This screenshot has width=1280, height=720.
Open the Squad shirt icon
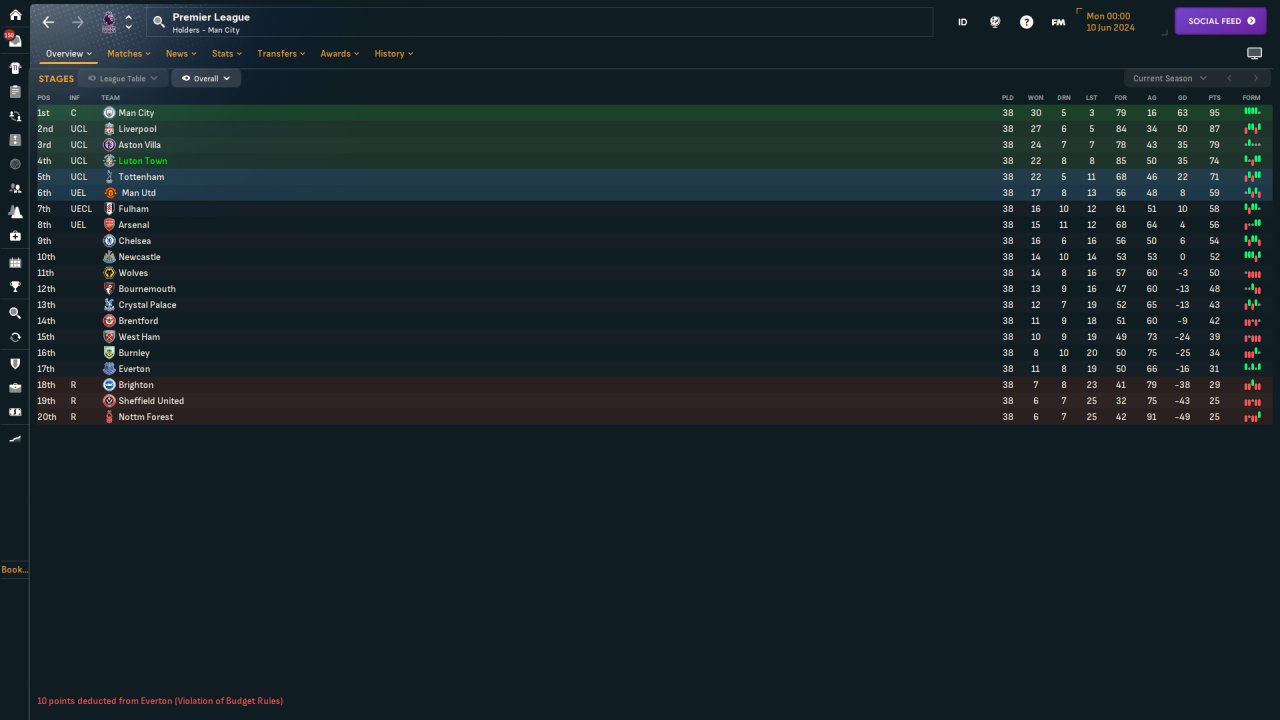[x=15, y=68]
